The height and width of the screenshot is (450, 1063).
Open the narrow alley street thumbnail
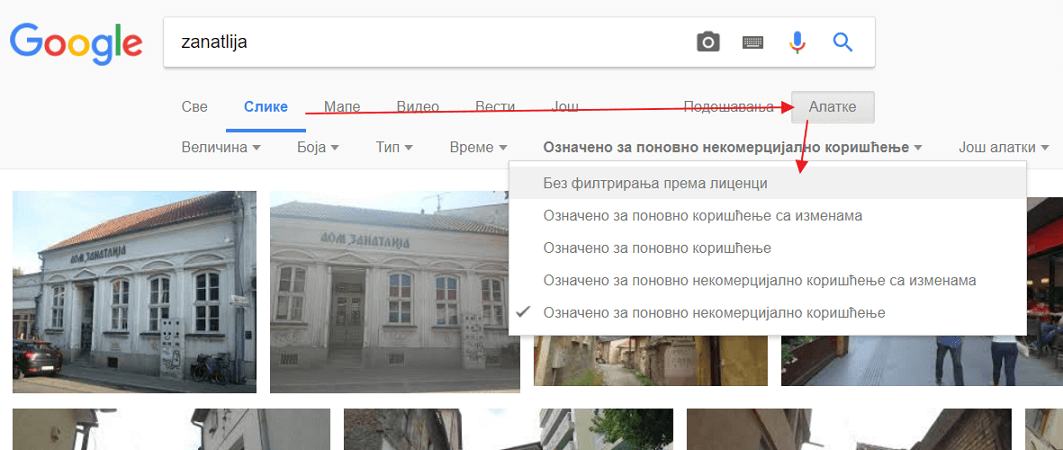[651, 361]
